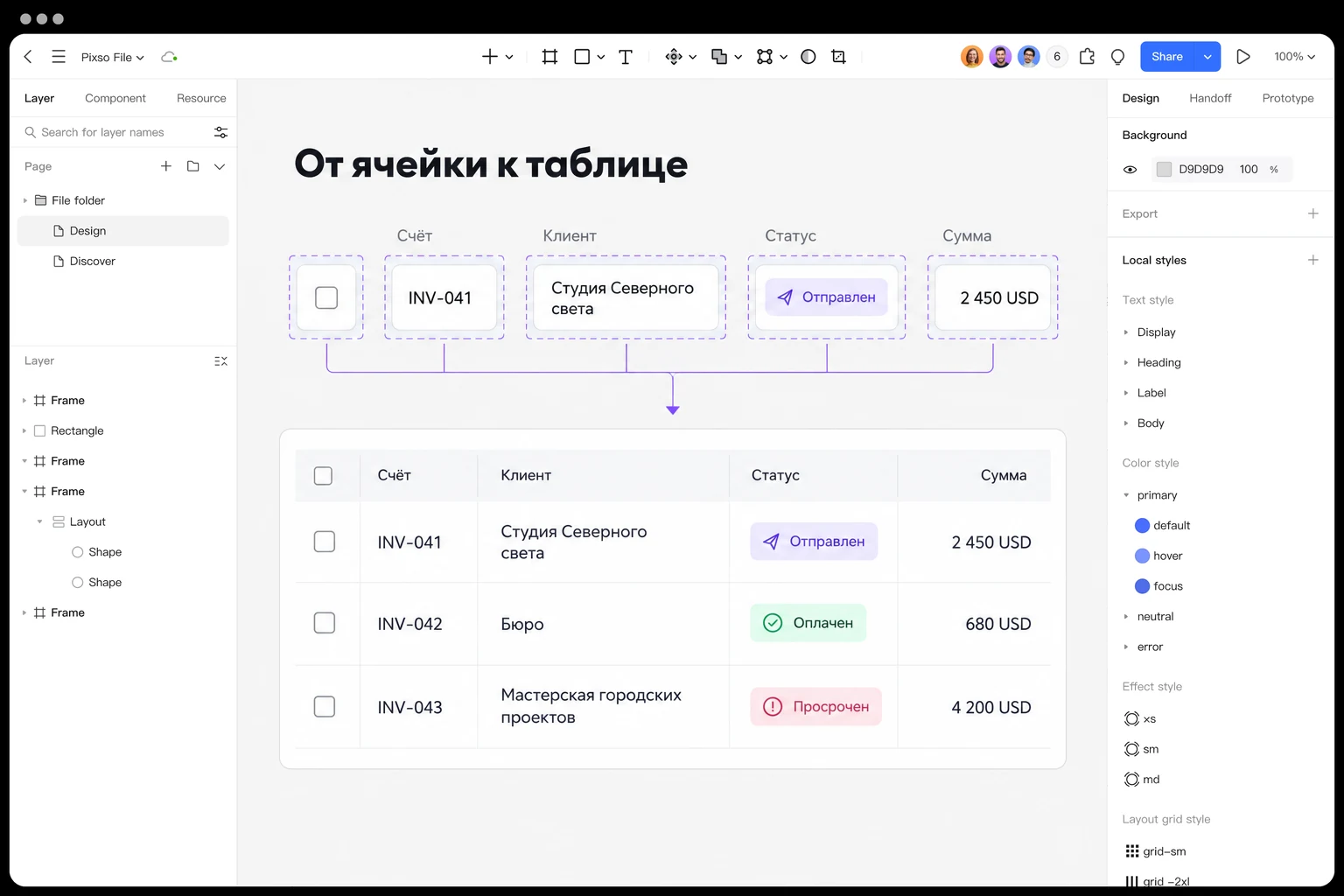Check the INV-041 row checkbox
This screenshot has height=896, width=1344.
coord(325,542)
